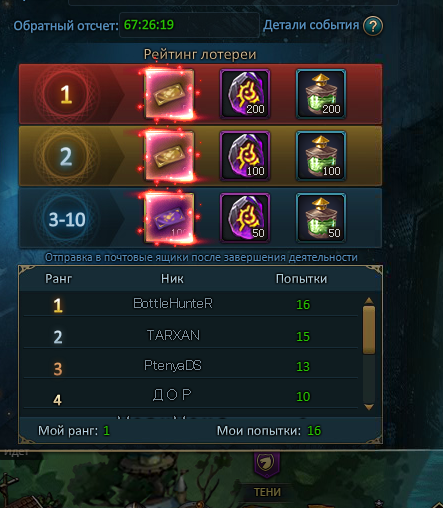Select rank 3-10 rune stone 50

[245, 218]
